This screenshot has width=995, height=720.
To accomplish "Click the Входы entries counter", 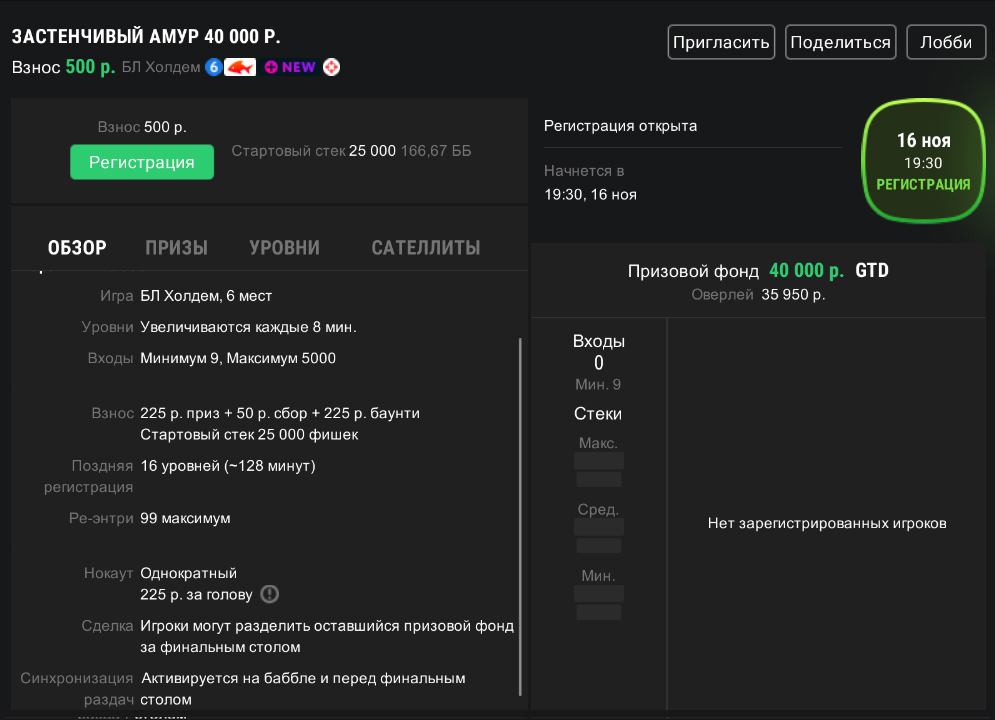I will [598, 352].
